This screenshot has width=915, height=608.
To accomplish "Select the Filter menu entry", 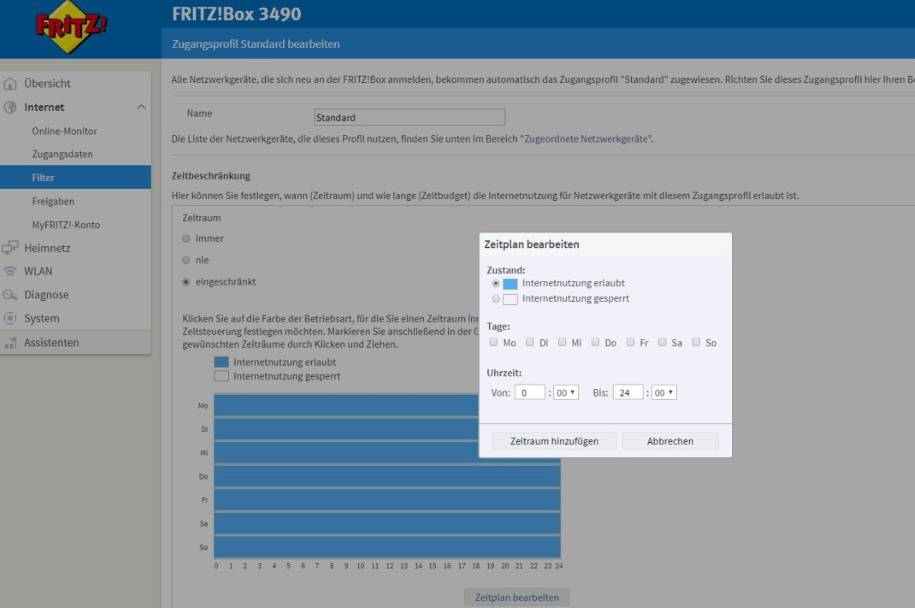I will tap(75, 177).
